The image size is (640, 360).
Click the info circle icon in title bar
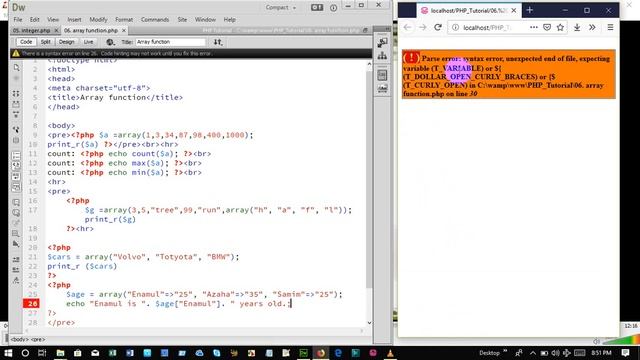(x=333, y=8)
